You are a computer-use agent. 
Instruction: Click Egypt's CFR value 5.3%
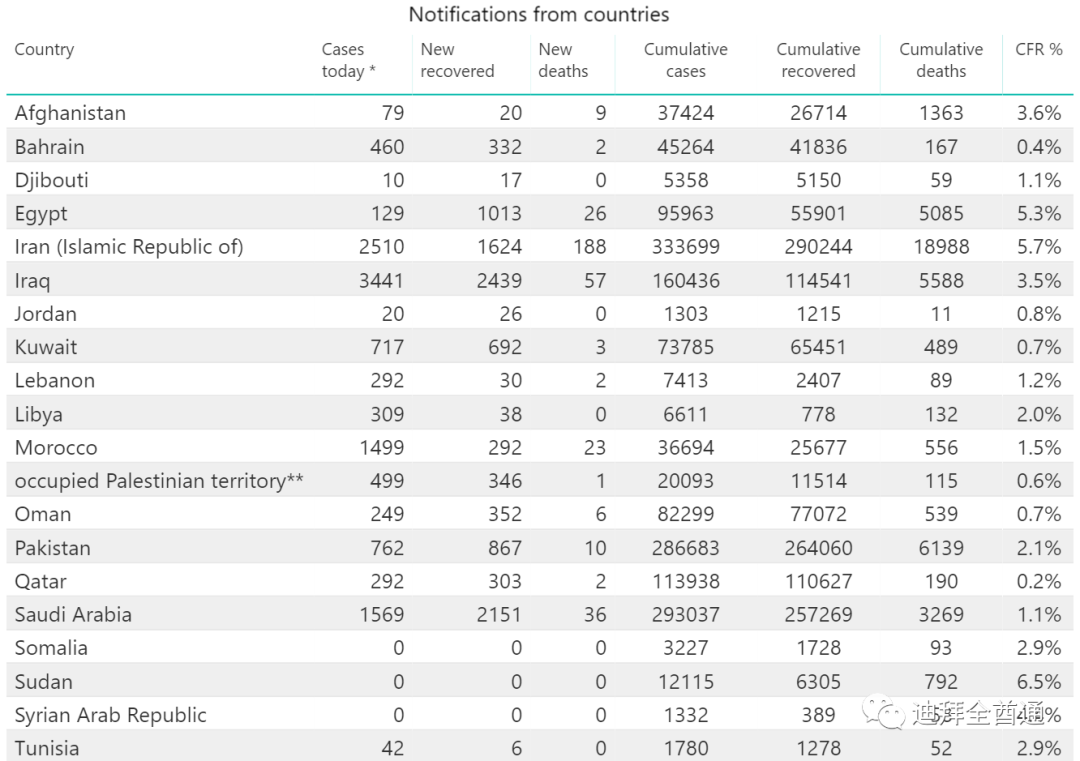pos(1038,214)
